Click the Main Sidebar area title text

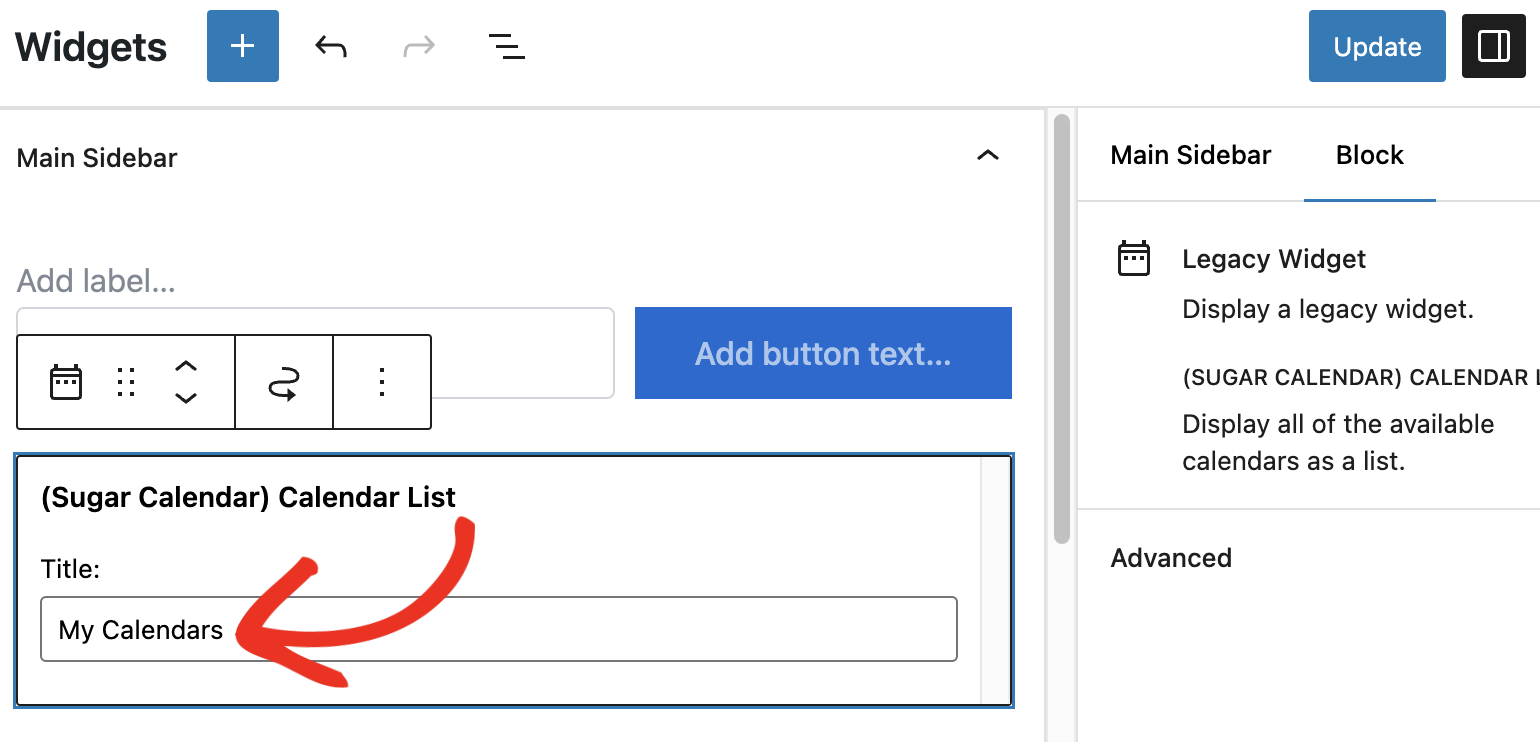97,158
